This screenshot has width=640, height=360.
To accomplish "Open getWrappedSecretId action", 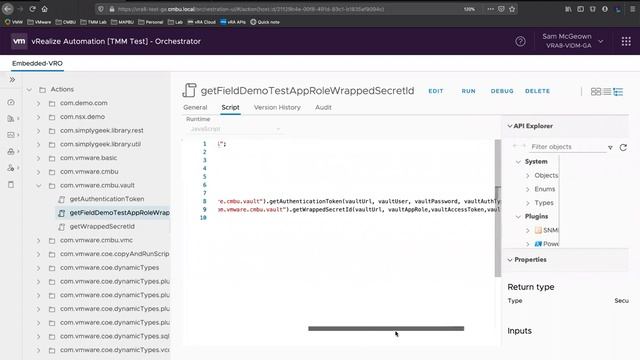I will pyautogui.click(x=102, y=226).
